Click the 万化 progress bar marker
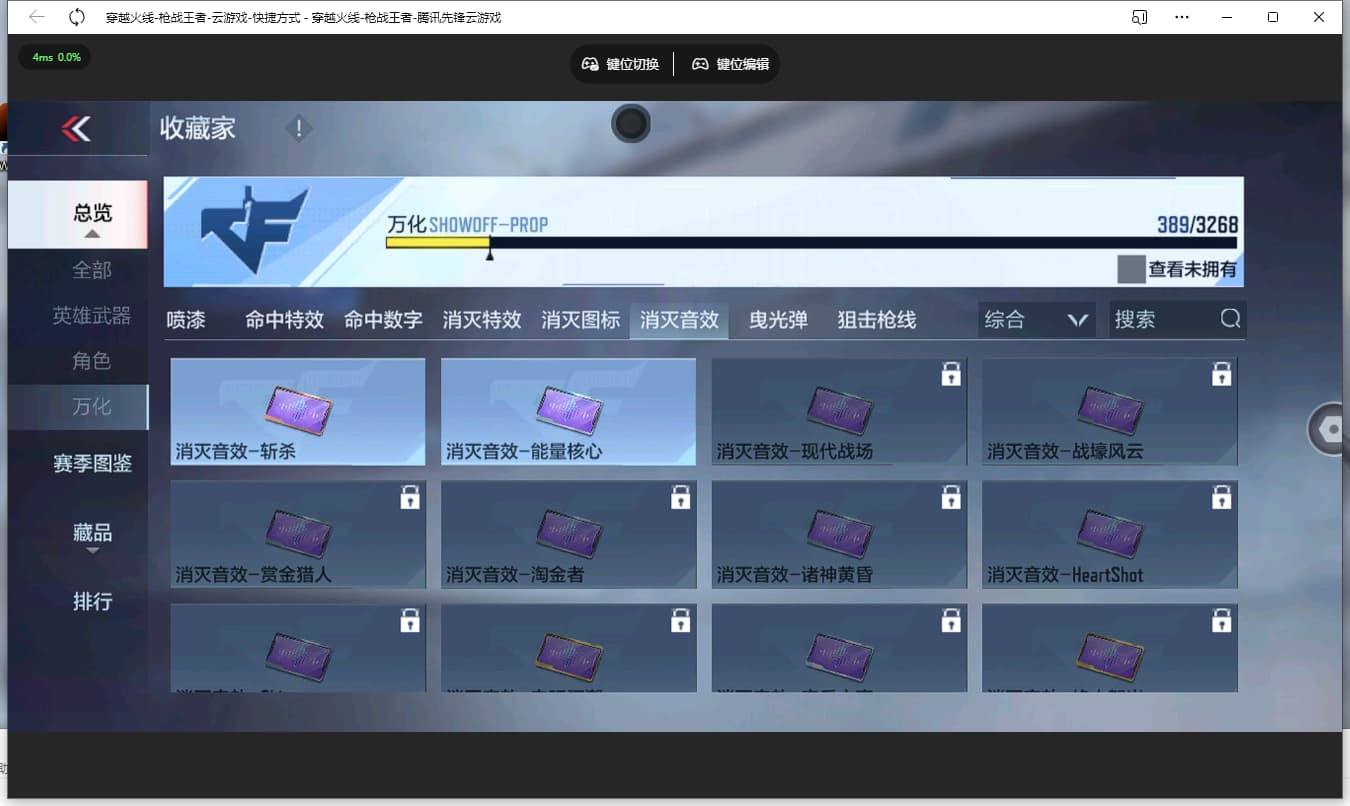 [x=490, y=252]
